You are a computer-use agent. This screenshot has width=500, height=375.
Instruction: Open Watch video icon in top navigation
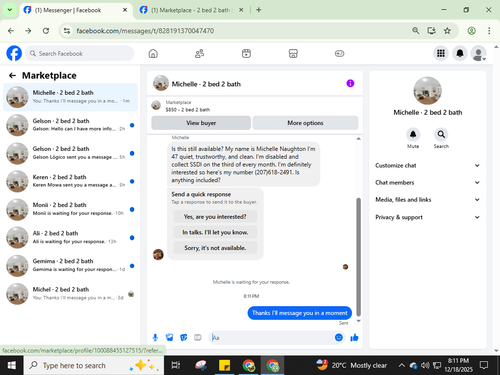246,53
